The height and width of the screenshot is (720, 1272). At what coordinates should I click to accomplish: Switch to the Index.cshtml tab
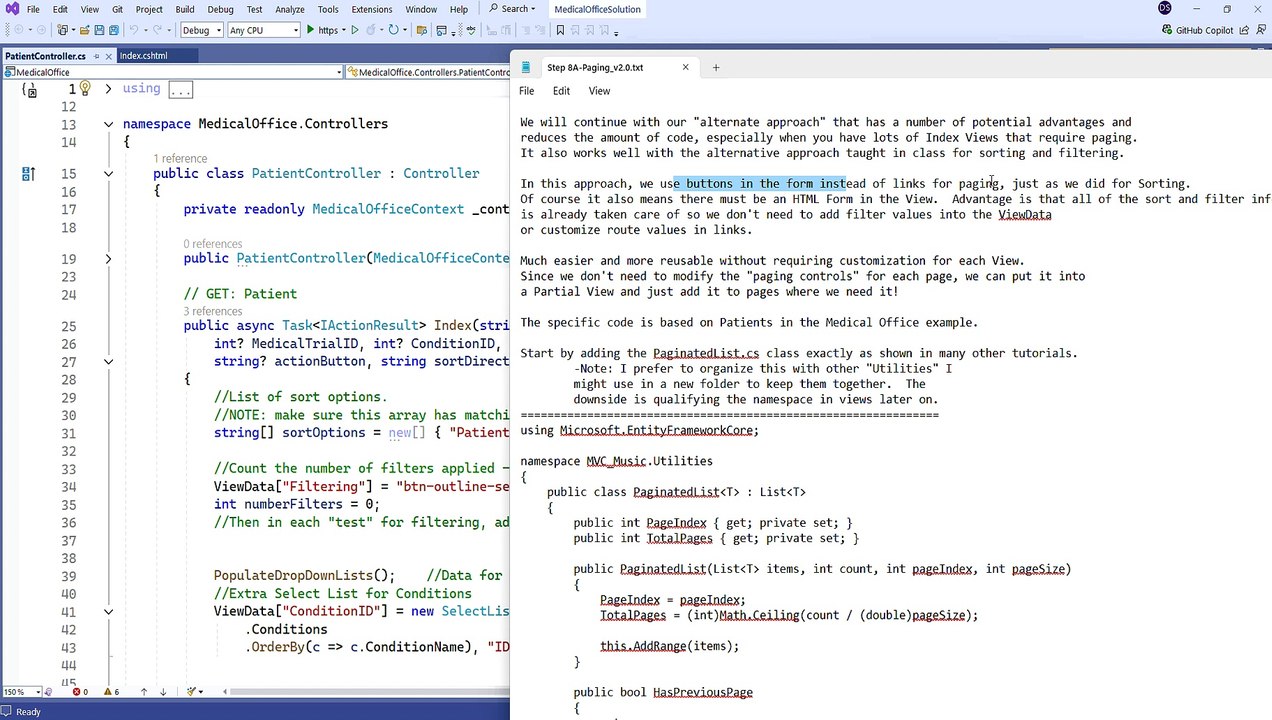[x=144, y=56]
